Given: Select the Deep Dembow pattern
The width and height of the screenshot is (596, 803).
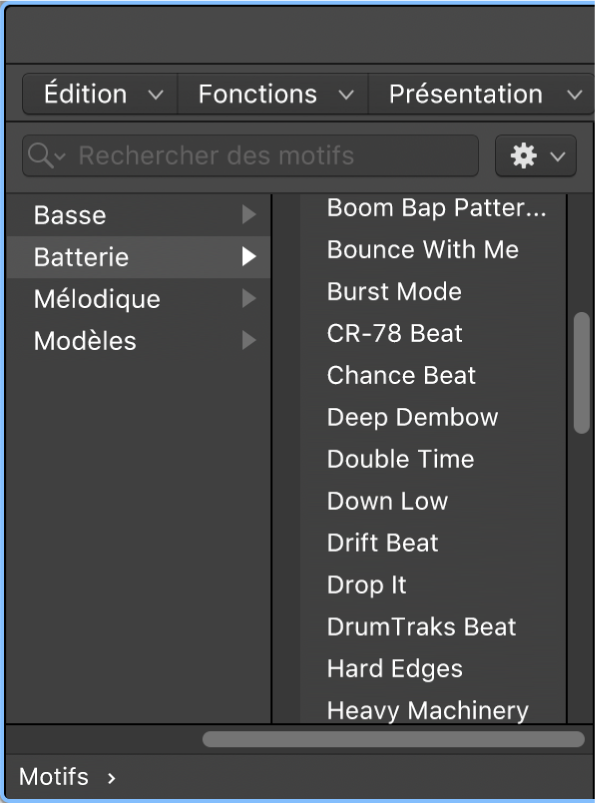Looking at the screenshot, I should (411, 417).
